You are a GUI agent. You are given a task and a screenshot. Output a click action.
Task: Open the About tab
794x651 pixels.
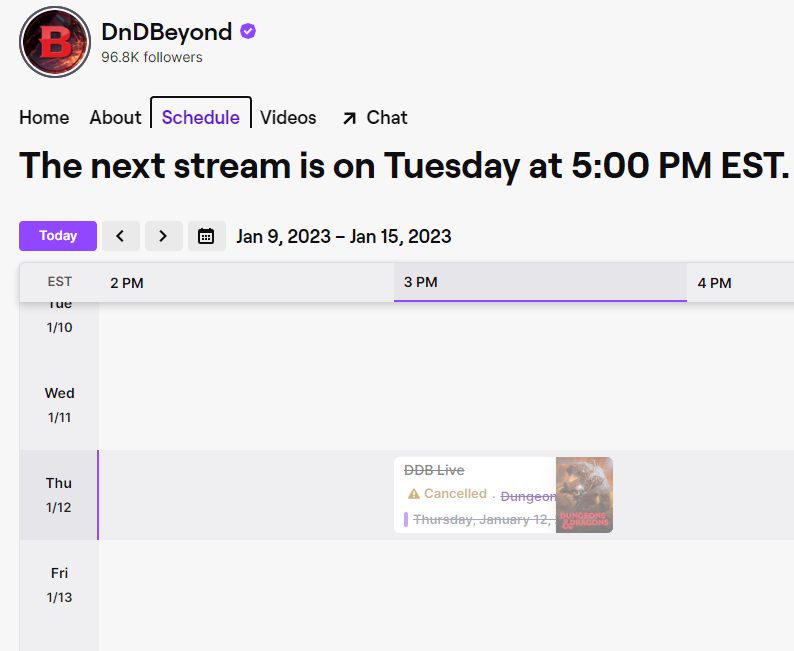pyautogui.click(x=115, y=118)
